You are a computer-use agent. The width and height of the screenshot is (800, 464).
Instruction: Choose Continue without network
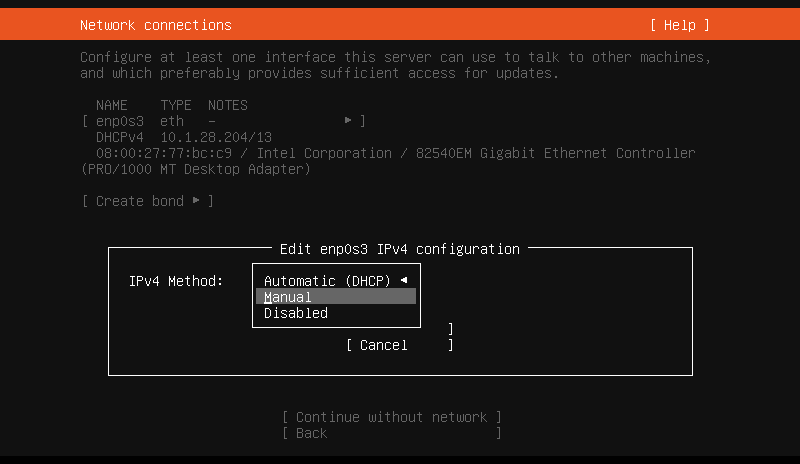pos(391,417)
